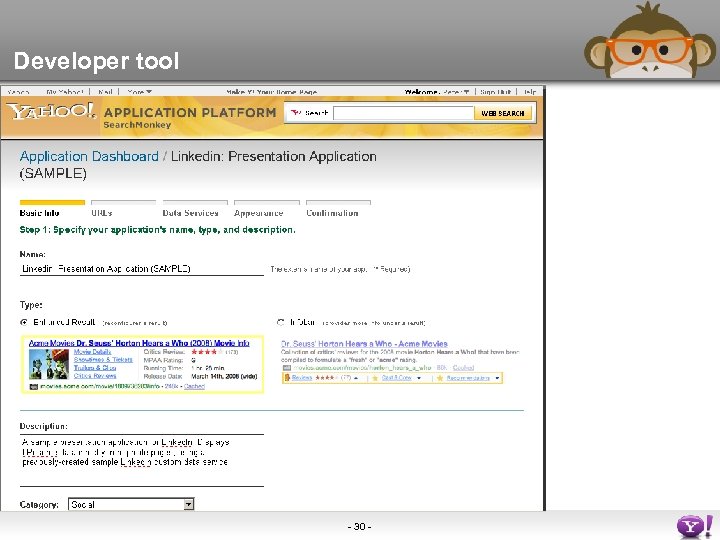Click the Movie Details link in Enhanced Result

pyautogui.click(x=92, y=352)
